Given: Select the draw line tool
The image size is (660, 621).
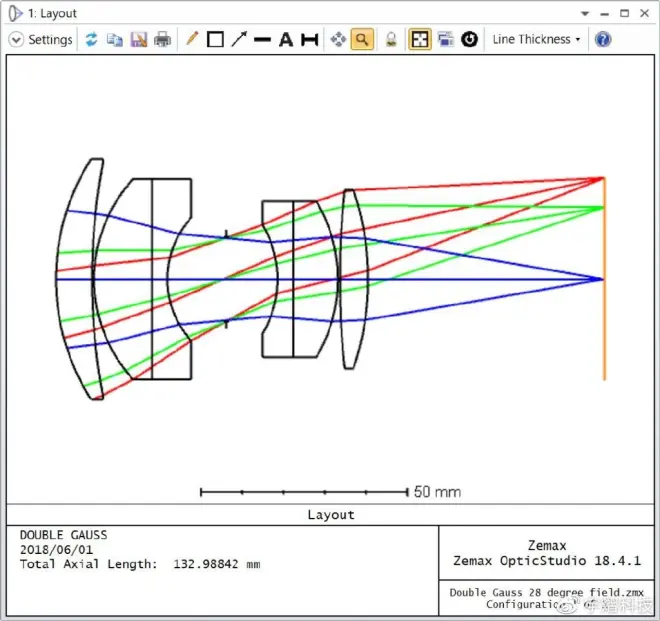Looking at the screenshot, I should pyautogui.click(x=262, y=40).
